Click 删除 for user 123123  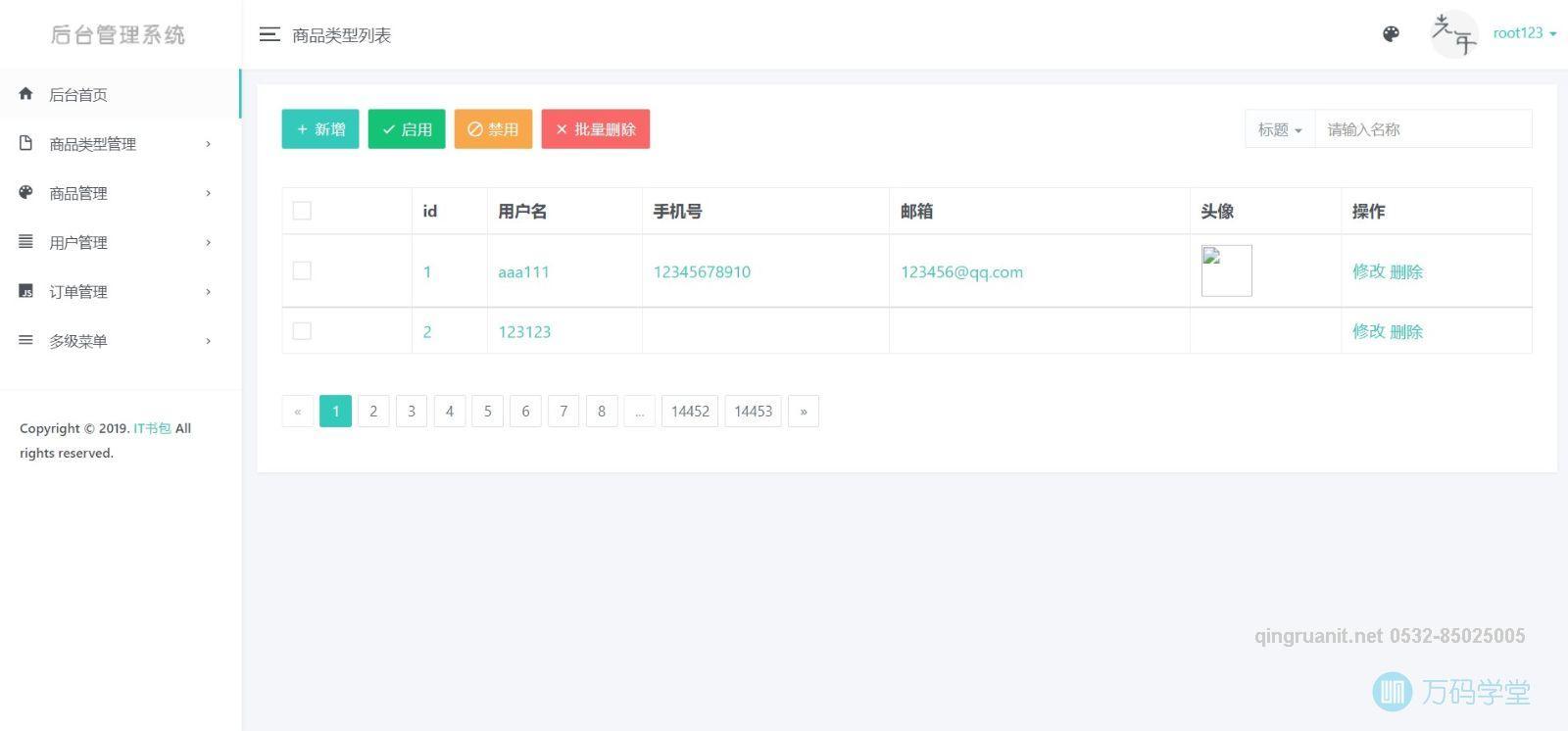pyautogui.click(x=1406, y=331)
